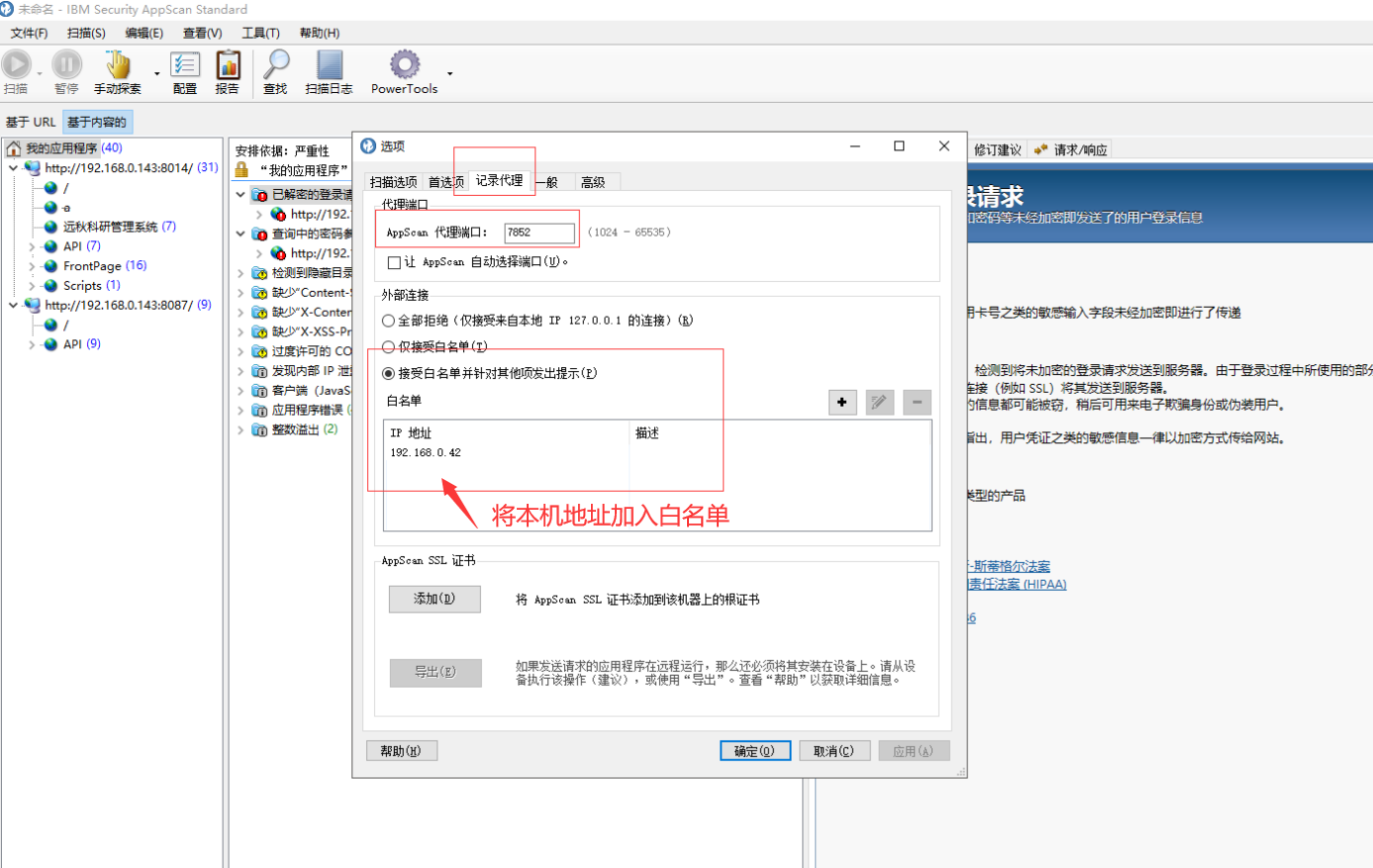Collapse the http://192.168.0.143:8087/ tree node

coord(13,305)
